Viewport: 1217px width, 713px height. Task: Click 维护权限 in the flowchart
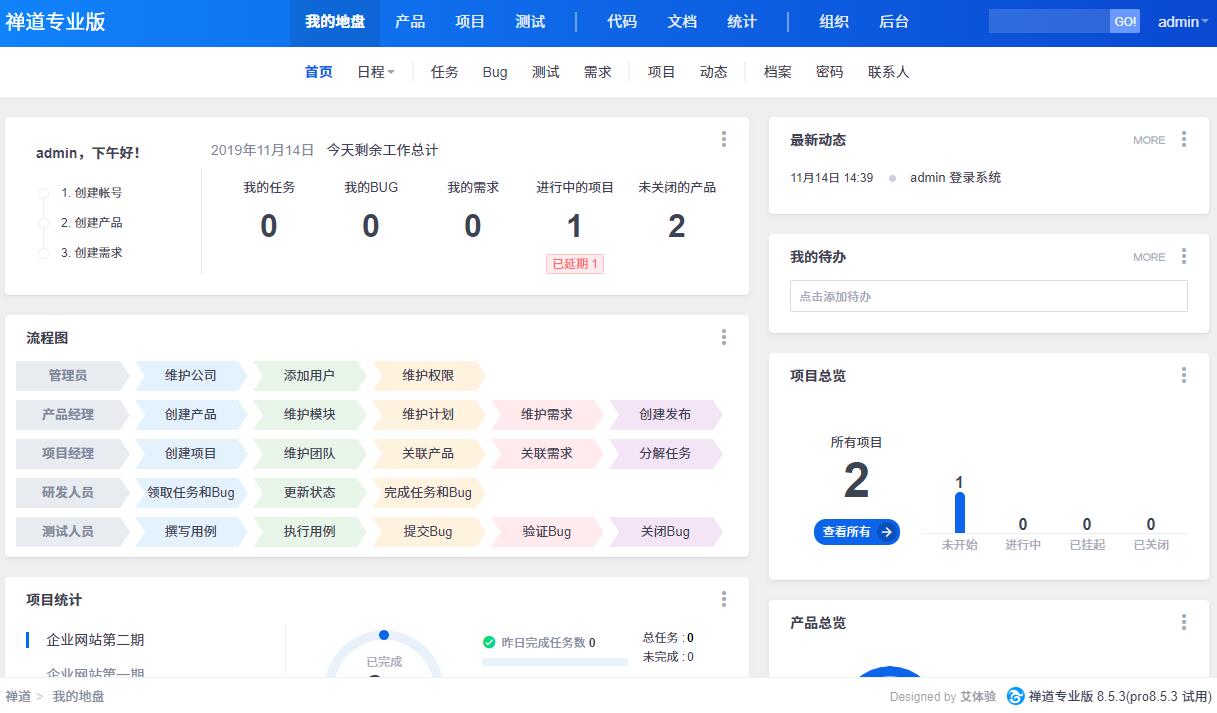[x=428, y=376]
